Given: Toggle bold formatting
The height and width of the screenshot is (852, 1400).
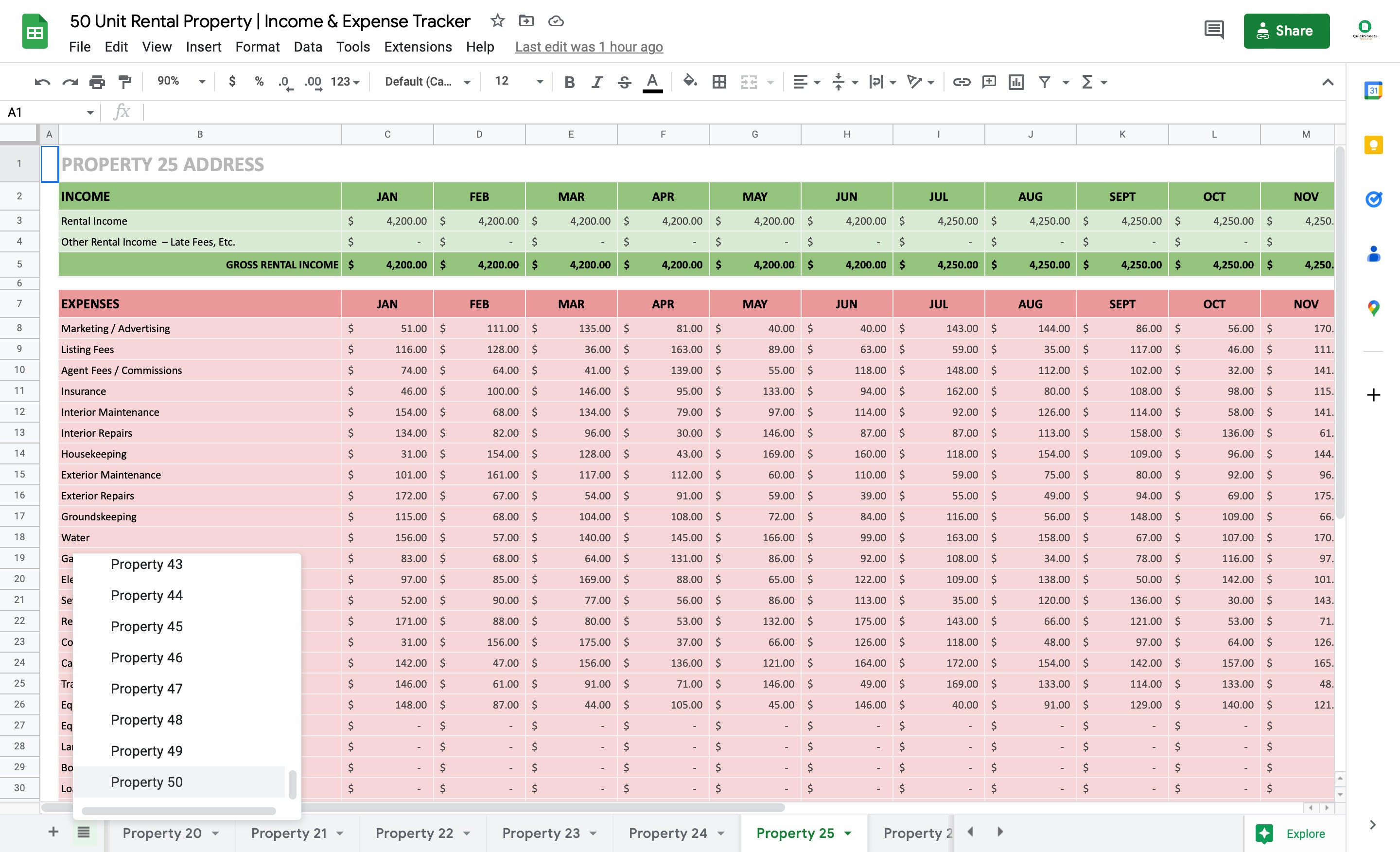Looking at the screenshot, I should [x=569, y=82].
